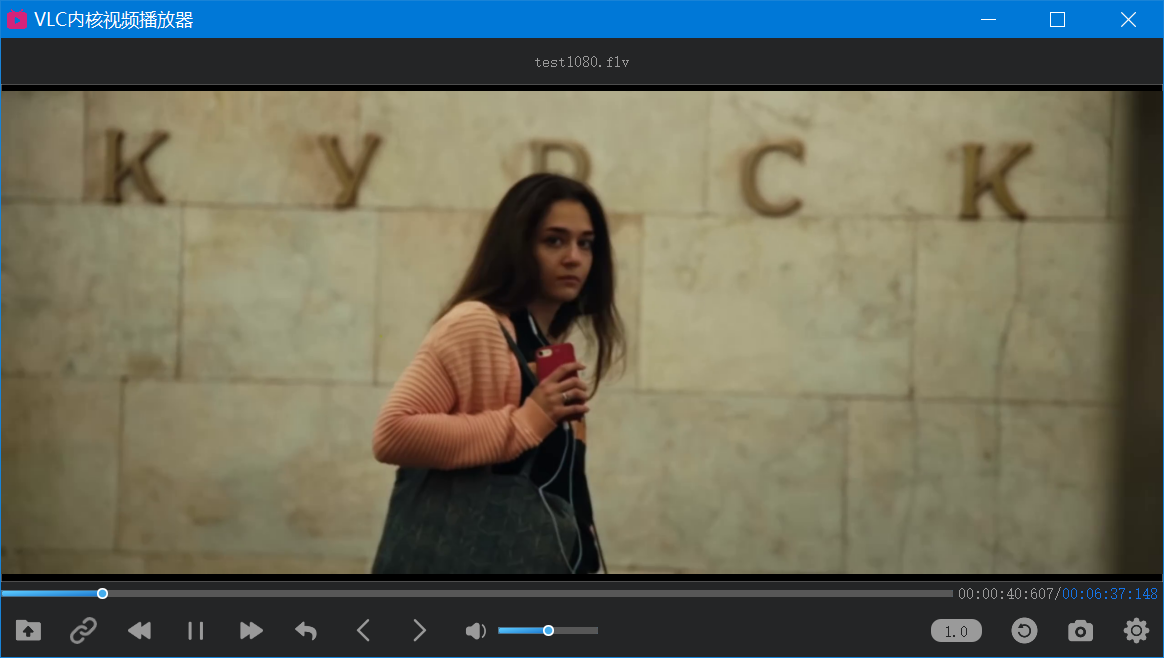Minimize the player window
Viewport: 1164px width, 658px height.
coord(988,19)
